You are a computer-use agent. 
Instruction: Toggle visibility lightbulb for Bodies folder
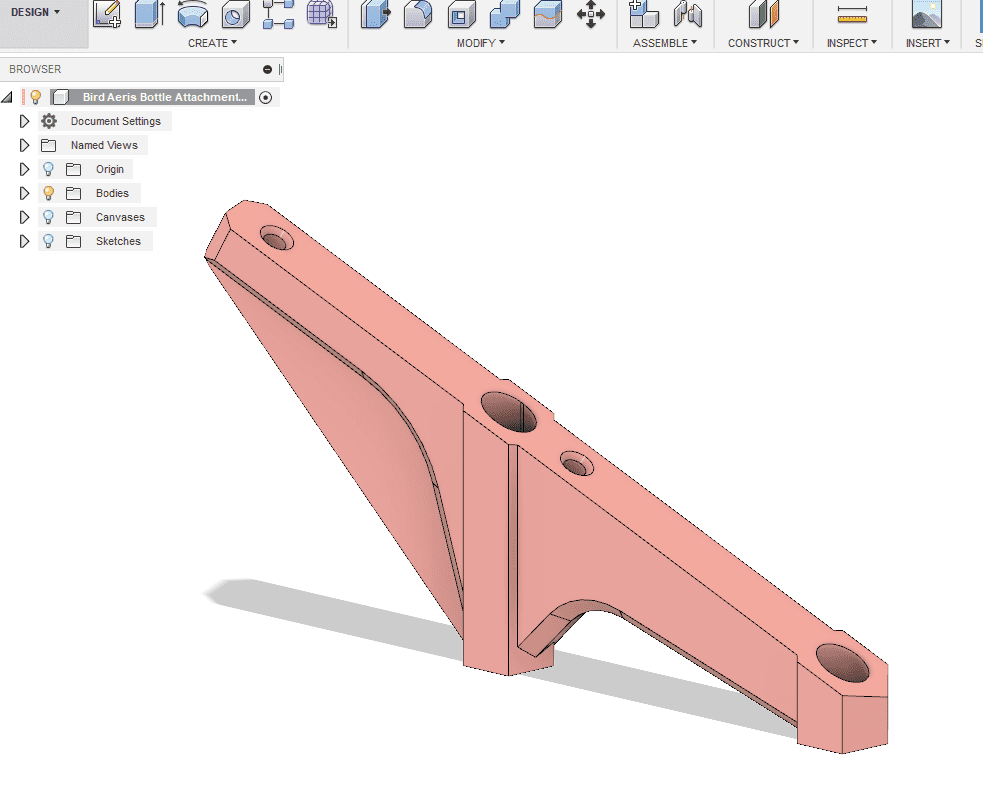pyautogui.click(x=48, y=193)
